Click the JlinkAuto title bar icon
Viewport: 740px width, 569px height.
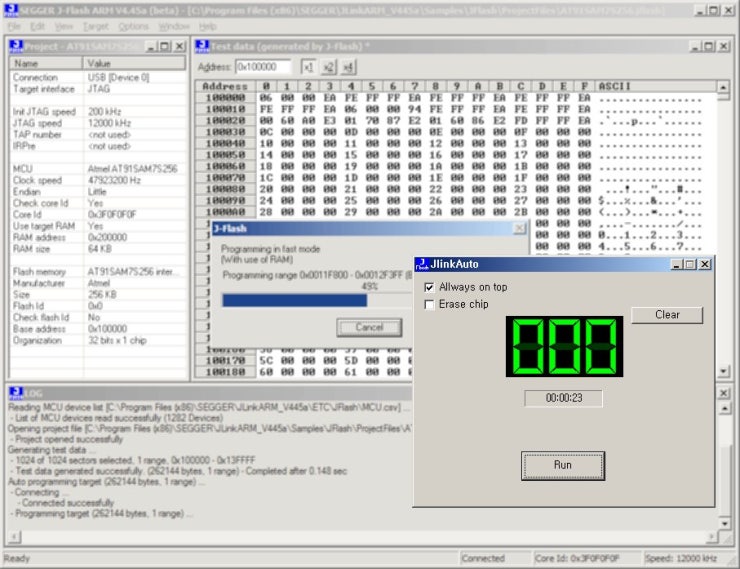[x=421, y=264]
